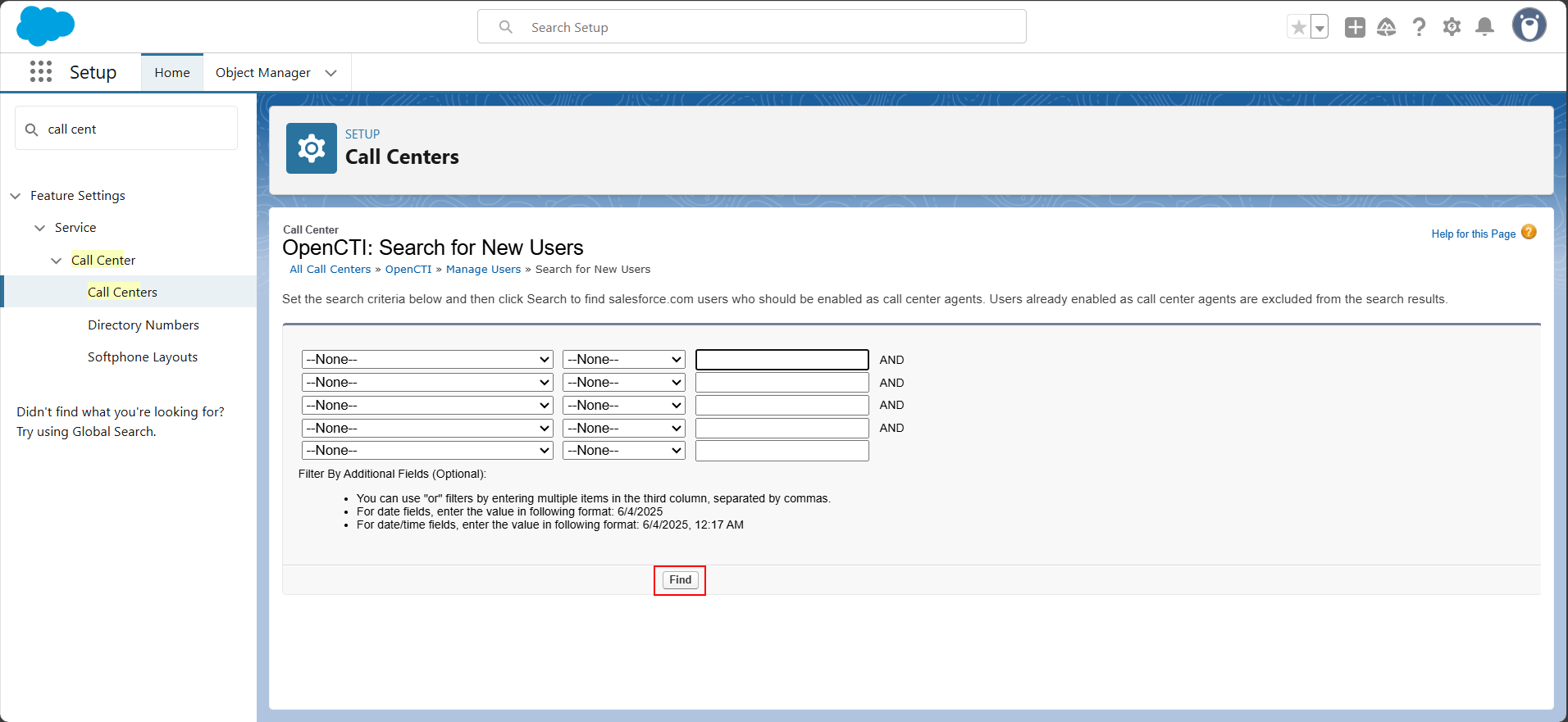Collapse the Feature Settings section

point(16,196)
